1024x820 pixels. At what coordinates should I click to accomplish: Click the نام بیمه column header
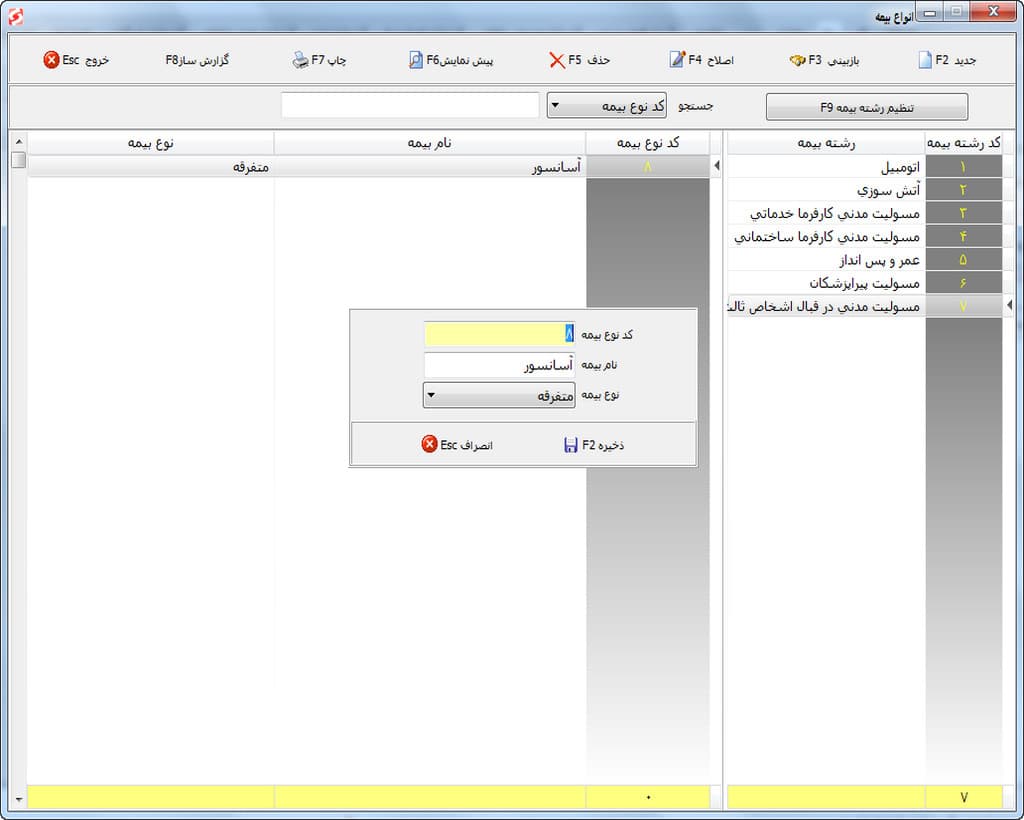pyautogui.click(x=430, y=143)
